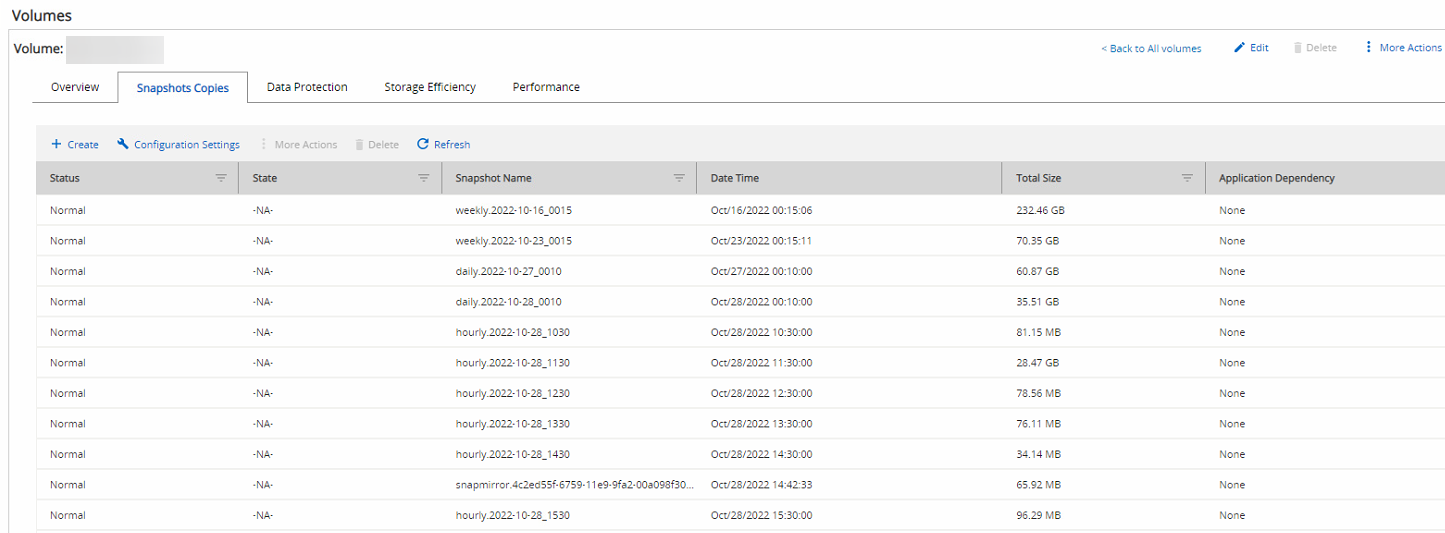Click the plus icon to create snapshot
This screenshot has width=1445, height=533.
pyautogui.click(x=56, y=145)
